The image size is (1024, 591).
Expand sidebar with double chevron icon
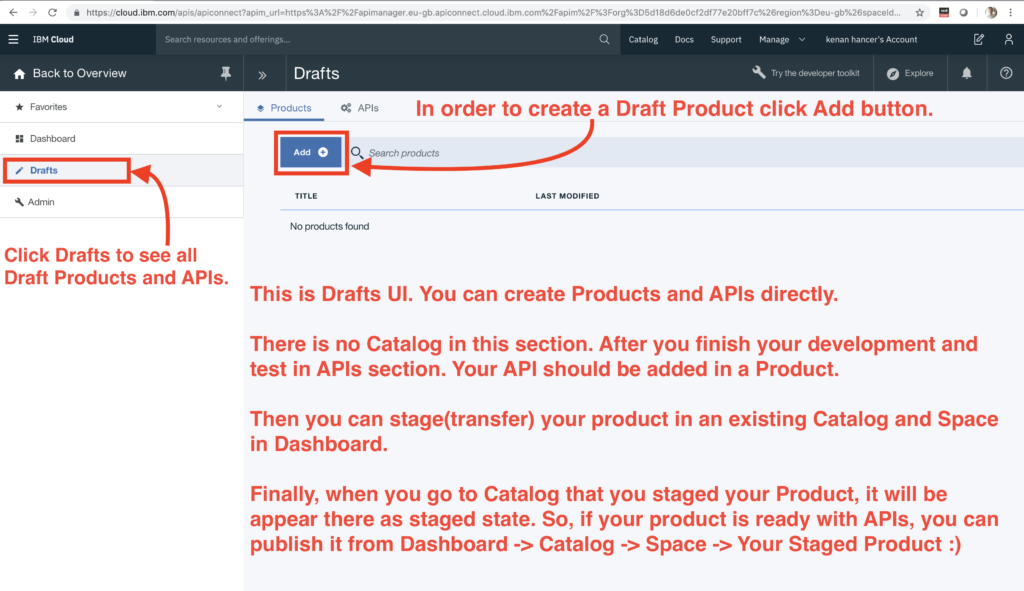click(x=262, y=75)
